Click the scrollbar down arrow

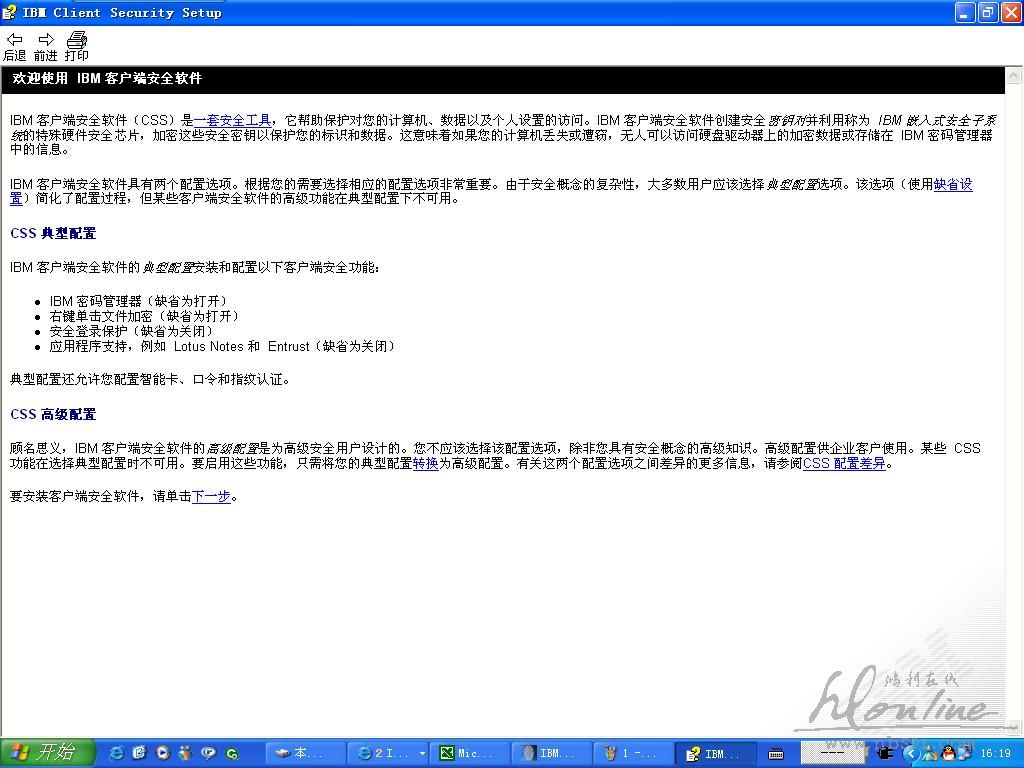pos(1014,726)
